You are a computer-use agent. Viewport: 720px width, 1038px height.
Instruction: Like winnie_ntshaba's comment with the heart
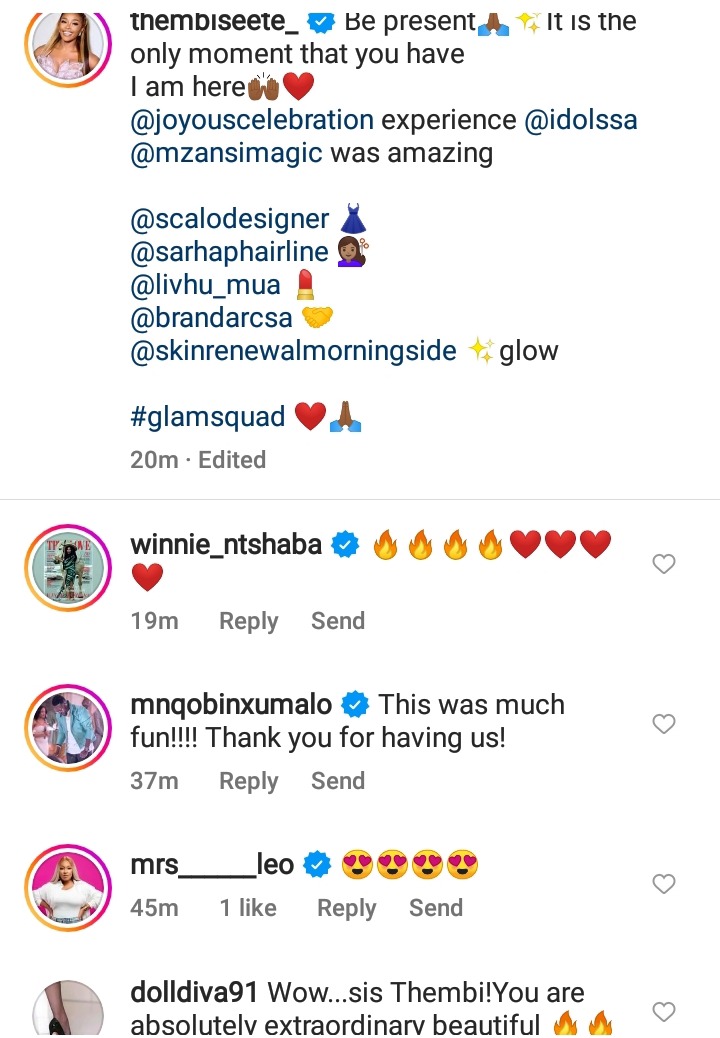(x=663, y=565)
